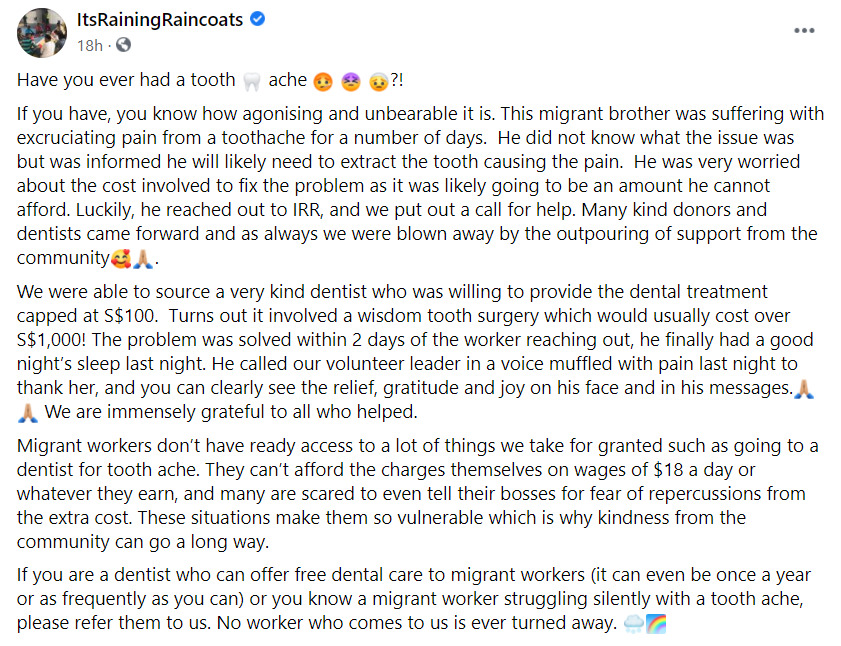Click the ItsRainingRaincoats profile picture
This screenshot has height=646, width=841.
42,33
